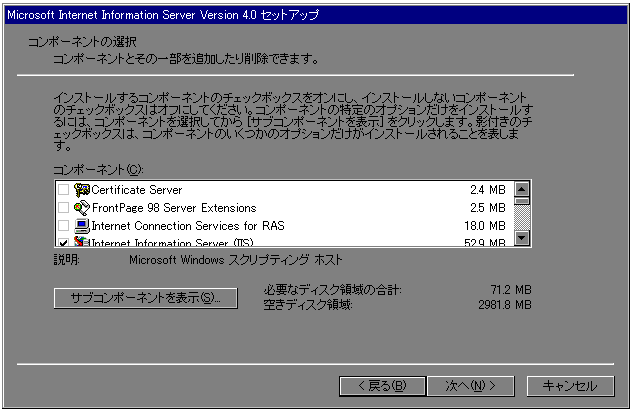This screenshot has width=633, height=414.
Task: Tick Internet Connection Services for RAS checkbox
Action: 63,226
